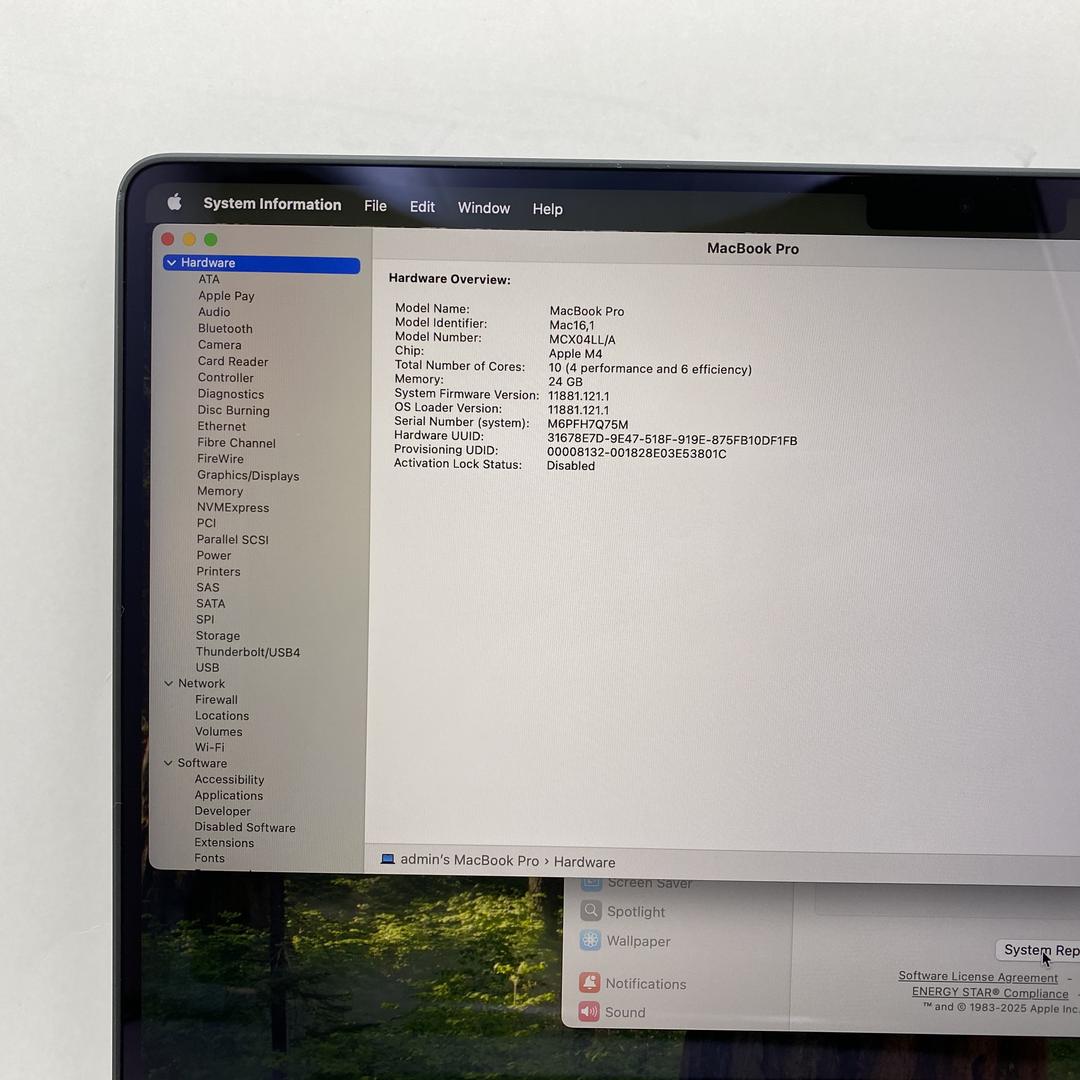Open the File menu

pos(375,206)
